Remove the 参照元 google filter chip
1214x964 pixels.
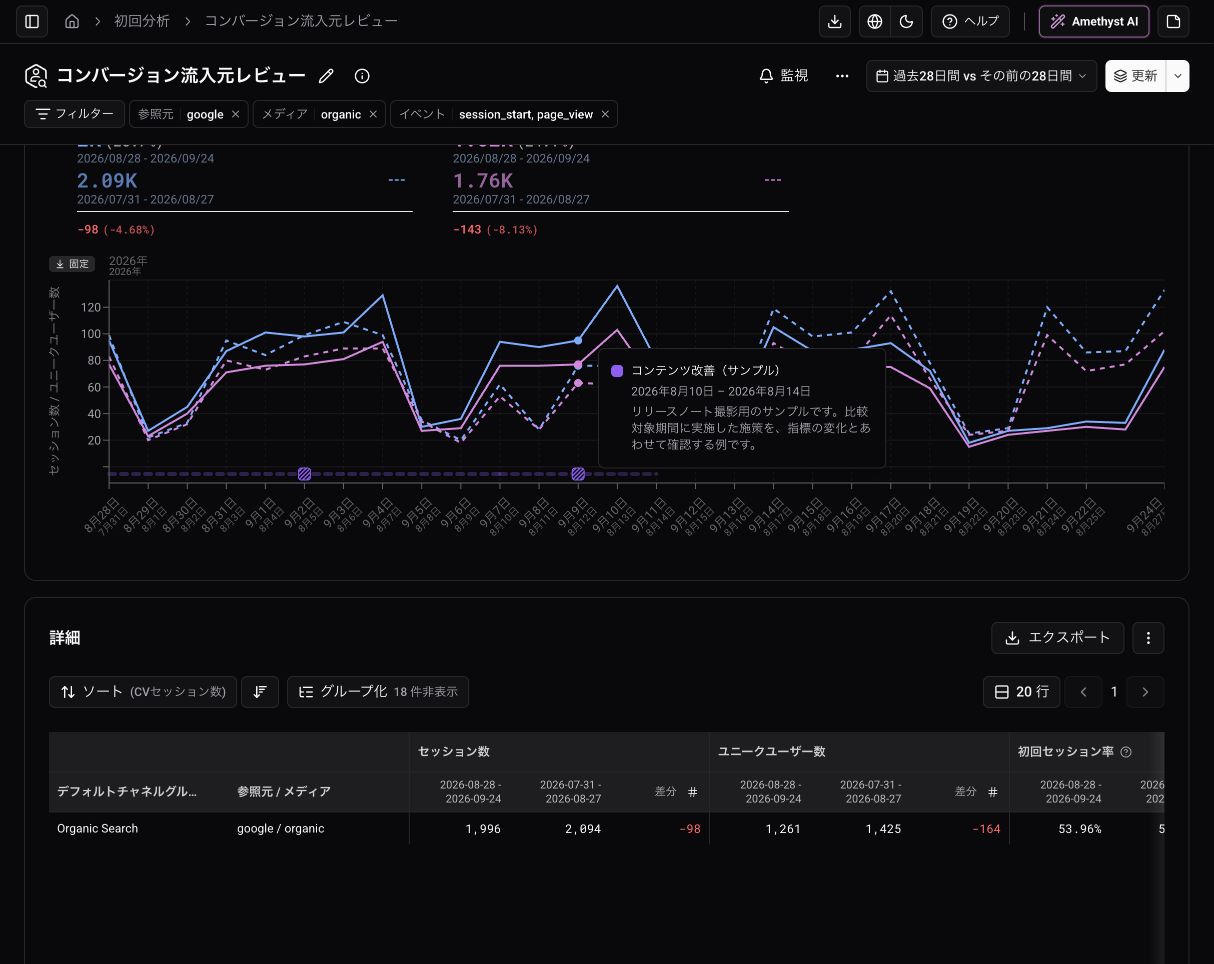coord(235,114)
